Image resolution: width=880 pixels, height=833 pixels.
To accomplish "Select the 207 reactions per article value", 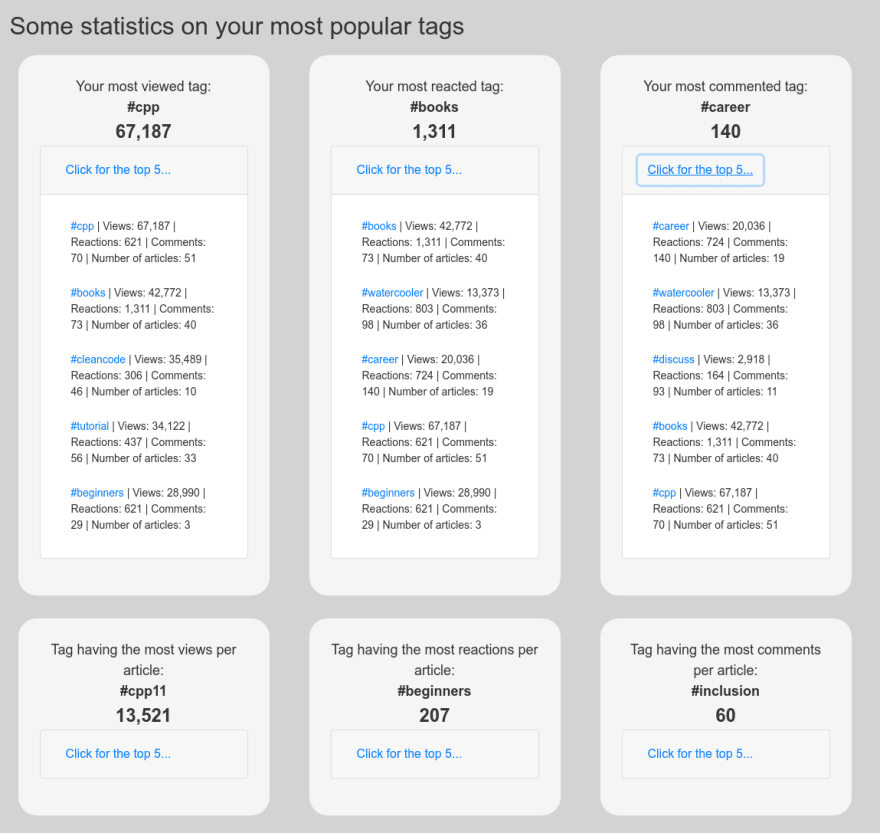I will [x=434, y=715].
